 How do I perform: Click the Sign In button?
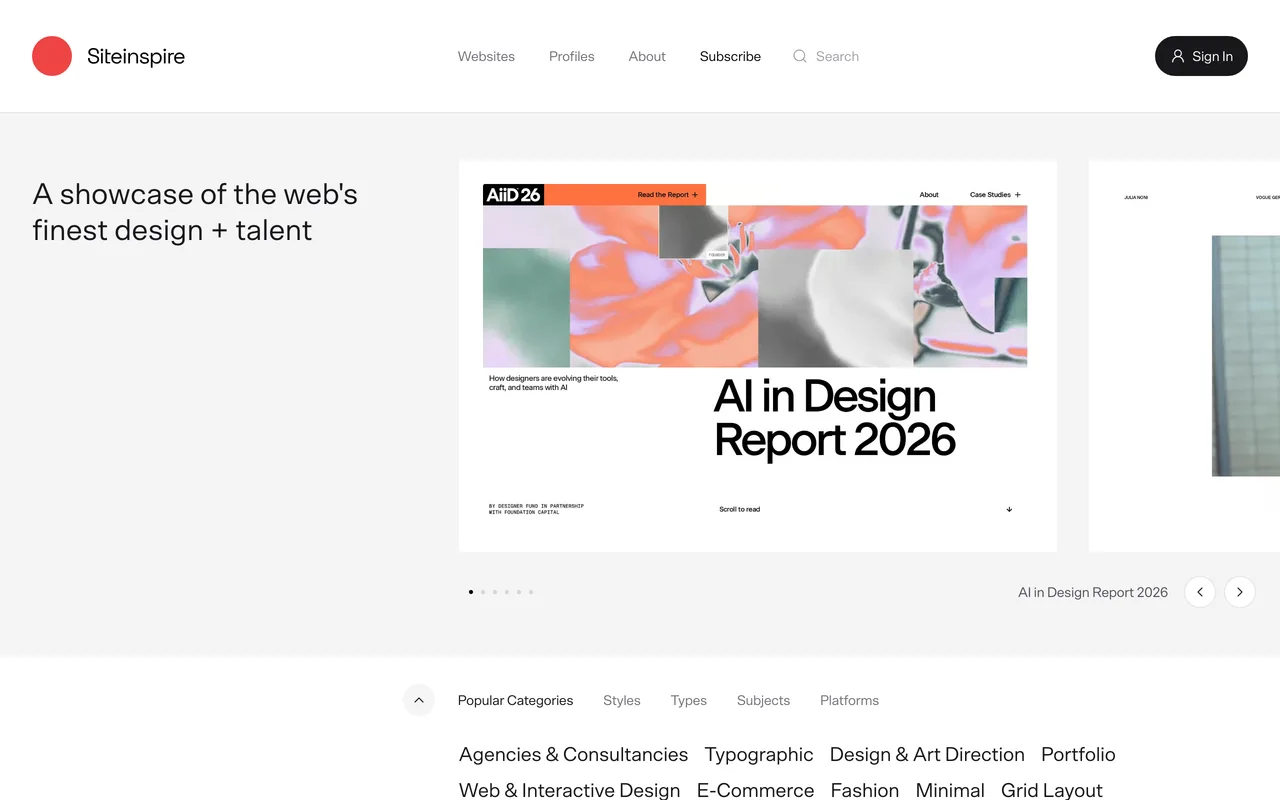tap(1201, 56)
